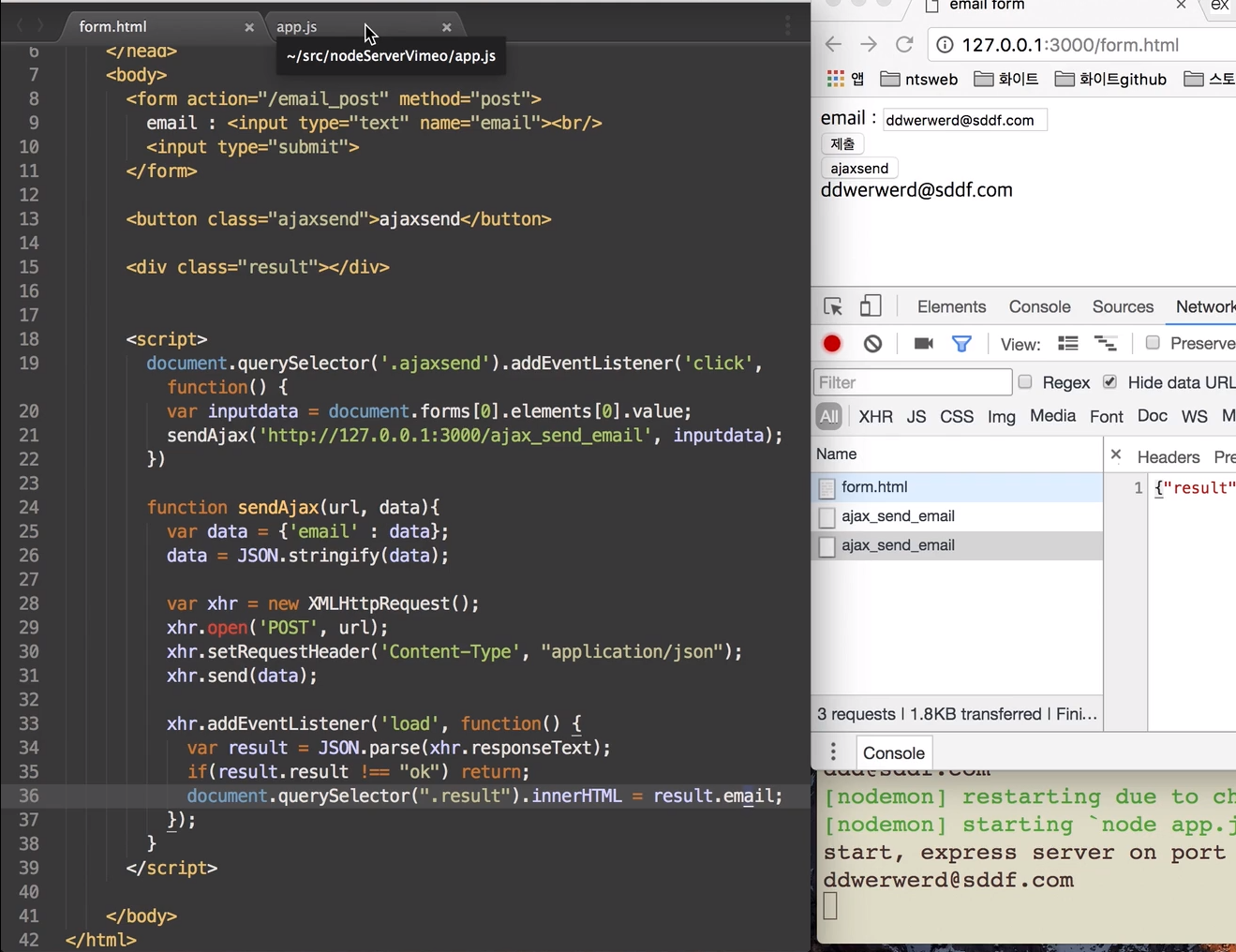The height and width of the screenshot is (952, 1236).
Task: Select the Console drawer tab
Action: pos(893,752)
